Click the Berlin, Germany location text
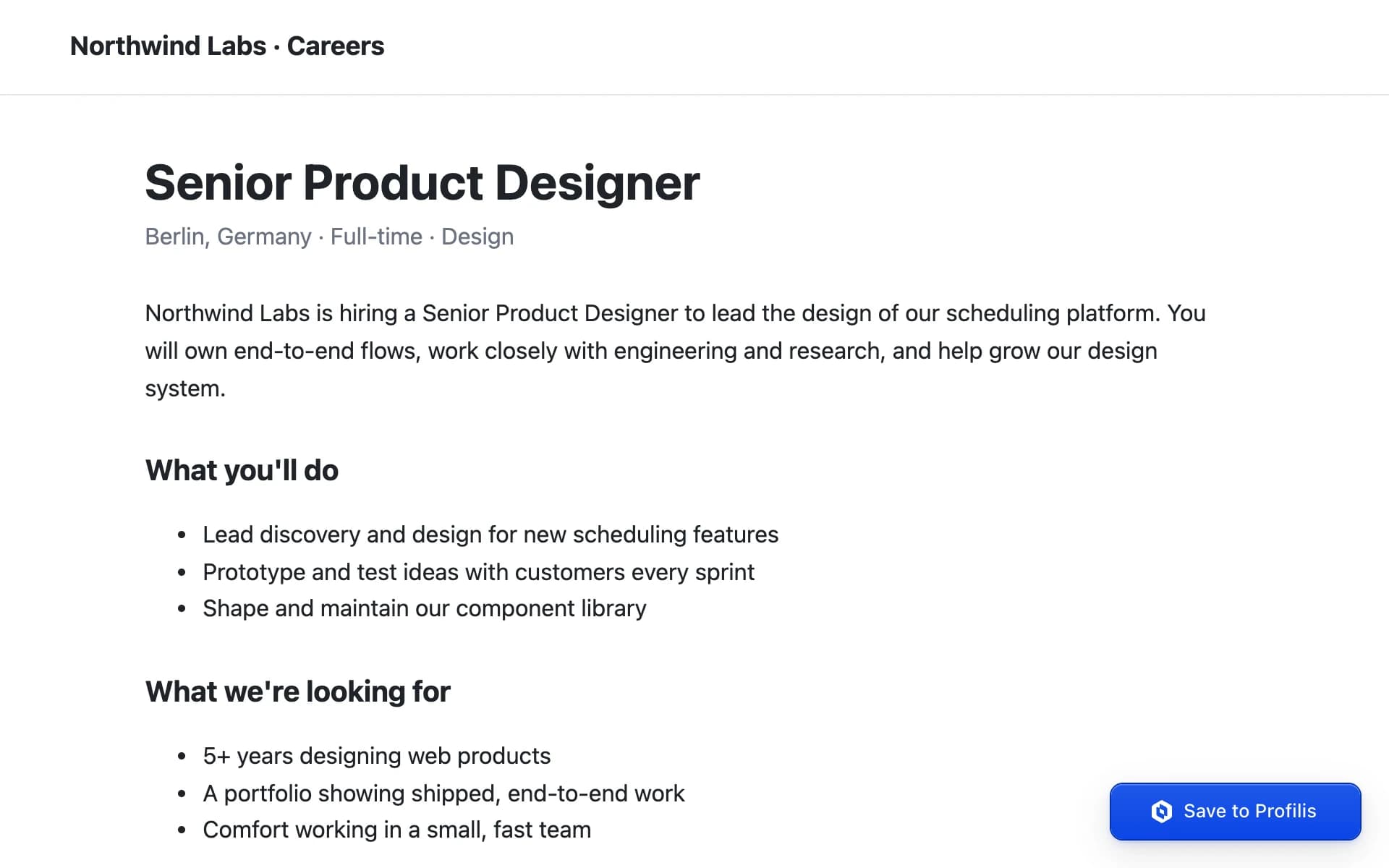The image size is (1389, 868). pyautogui.click(x=228, y=237)
